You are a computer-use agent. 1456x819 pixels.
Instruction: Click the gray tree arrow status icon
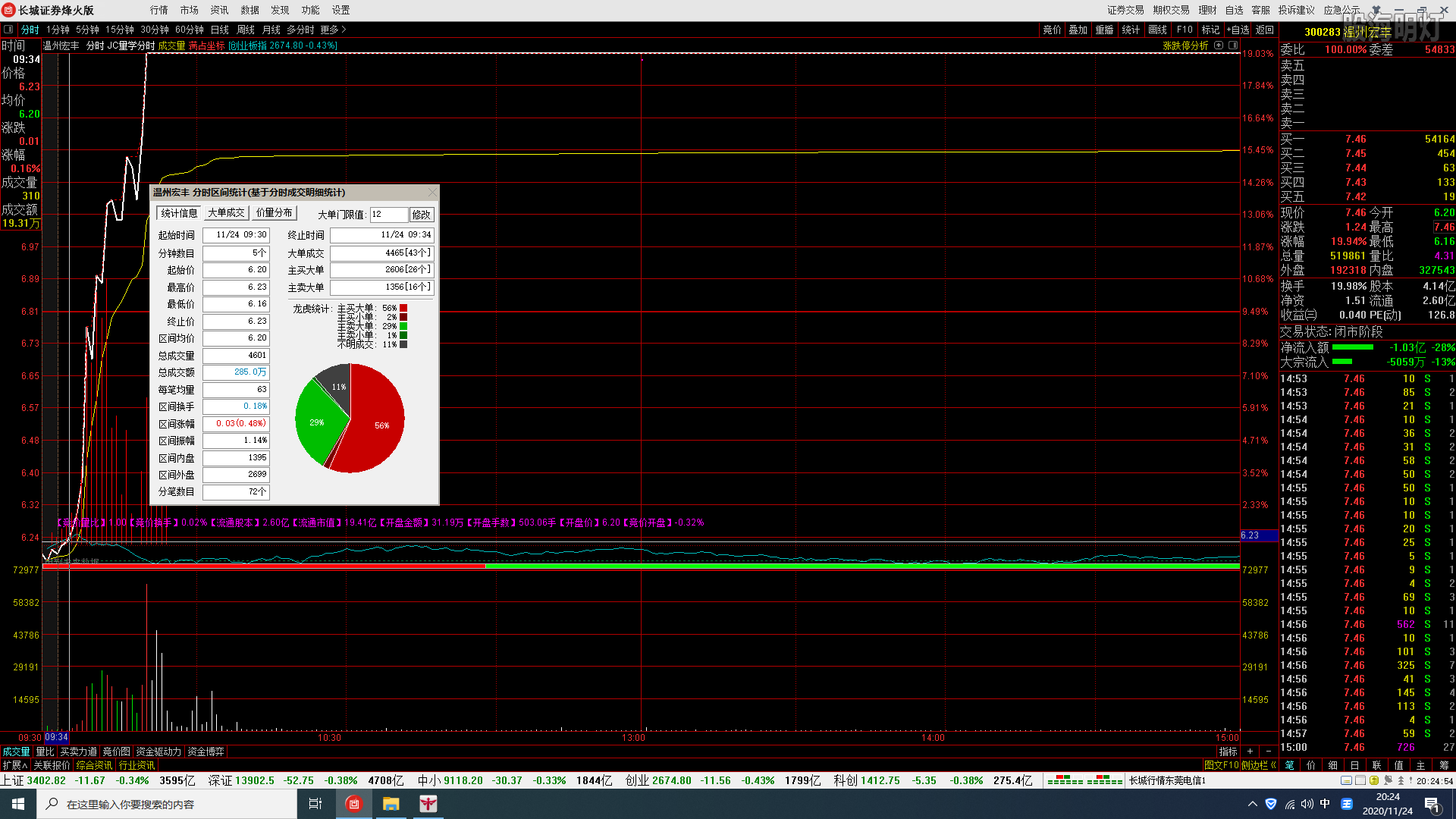1401,780
